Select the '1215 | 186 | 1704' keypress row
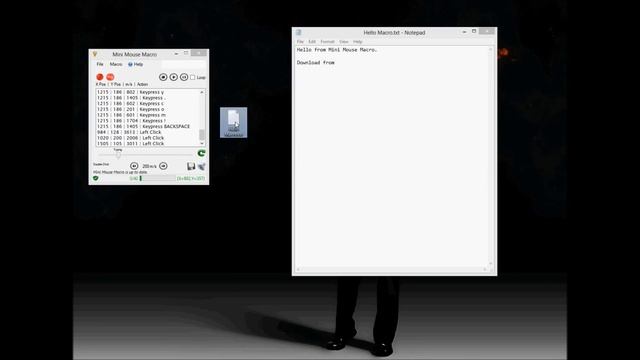This screenshot has height=360, width=640. (147, 121)
